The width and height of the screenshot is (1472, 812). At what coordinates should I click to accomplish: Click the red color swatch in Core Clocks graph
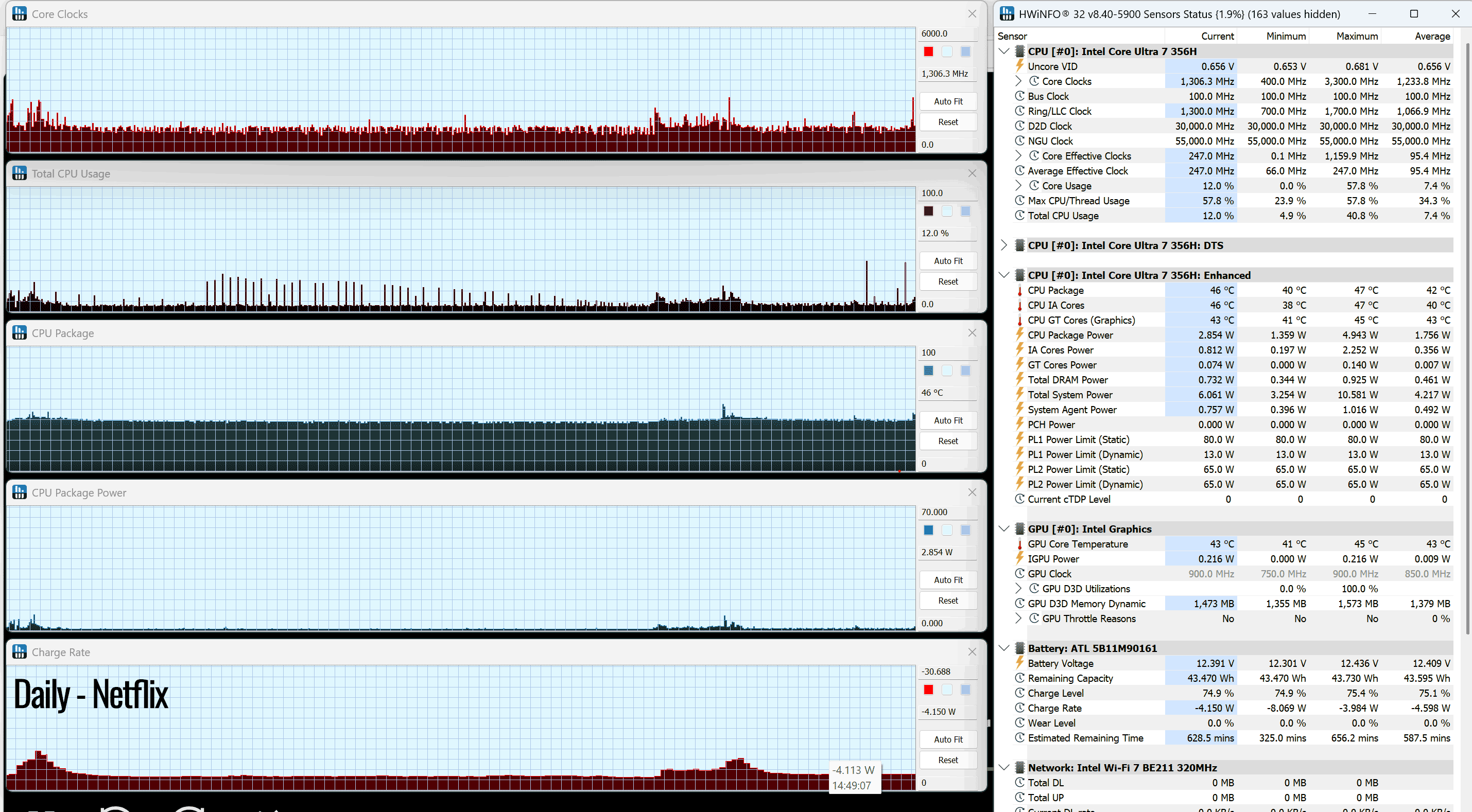point(928,51)
